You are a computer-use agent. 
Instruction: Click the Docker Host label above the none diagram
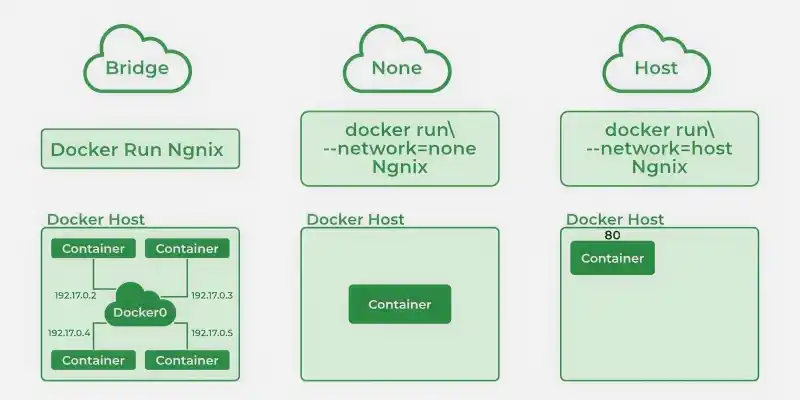click(x=356, y=219)
